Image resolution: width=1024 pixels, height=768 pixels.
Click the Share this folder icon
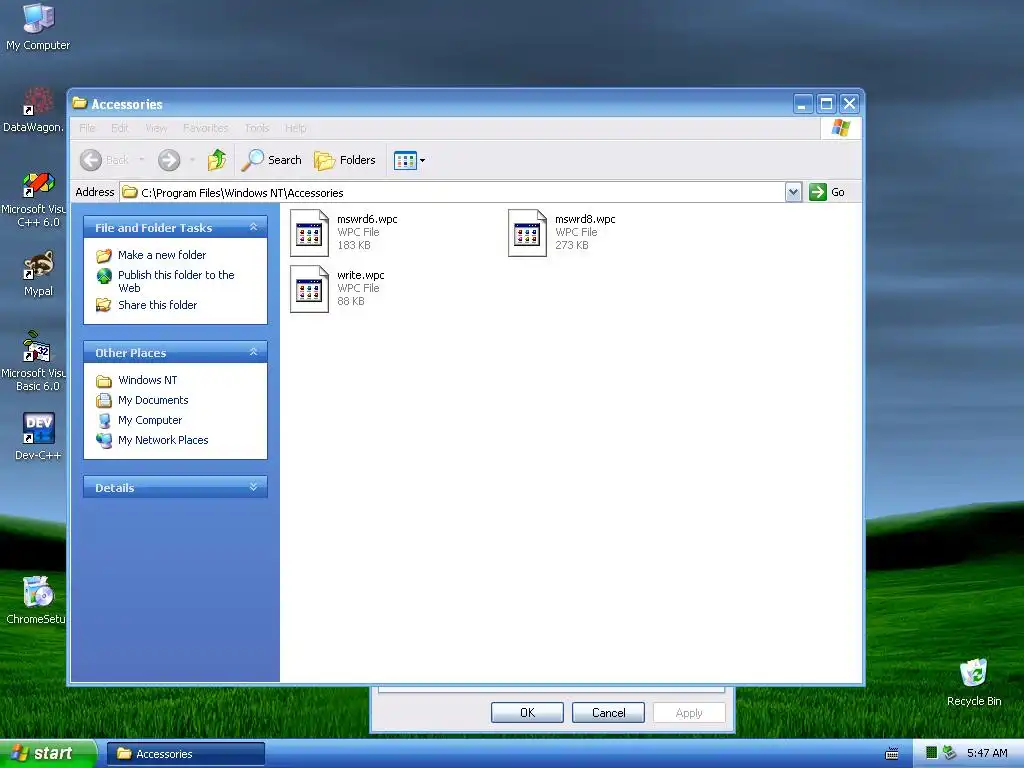[x=104, y=305]
